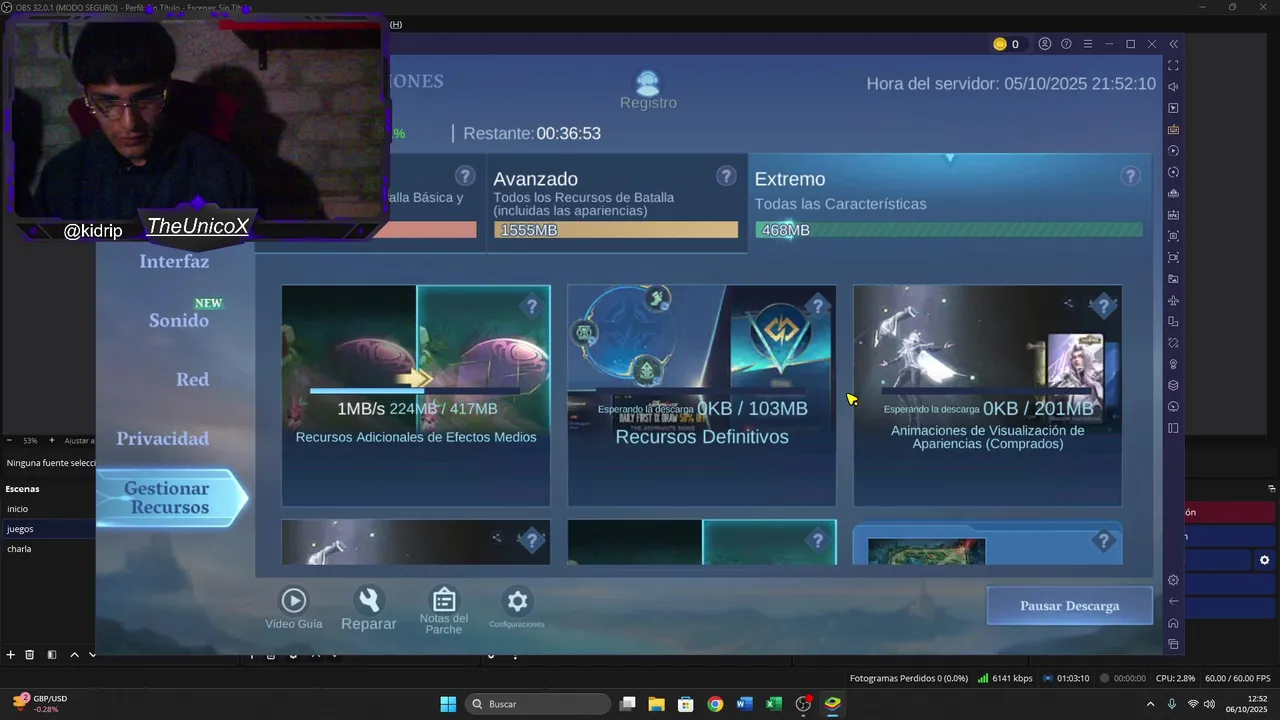Open Google Chrome from the taskbar
This screenshot has height=720, width=1280.
coord(715,704)
